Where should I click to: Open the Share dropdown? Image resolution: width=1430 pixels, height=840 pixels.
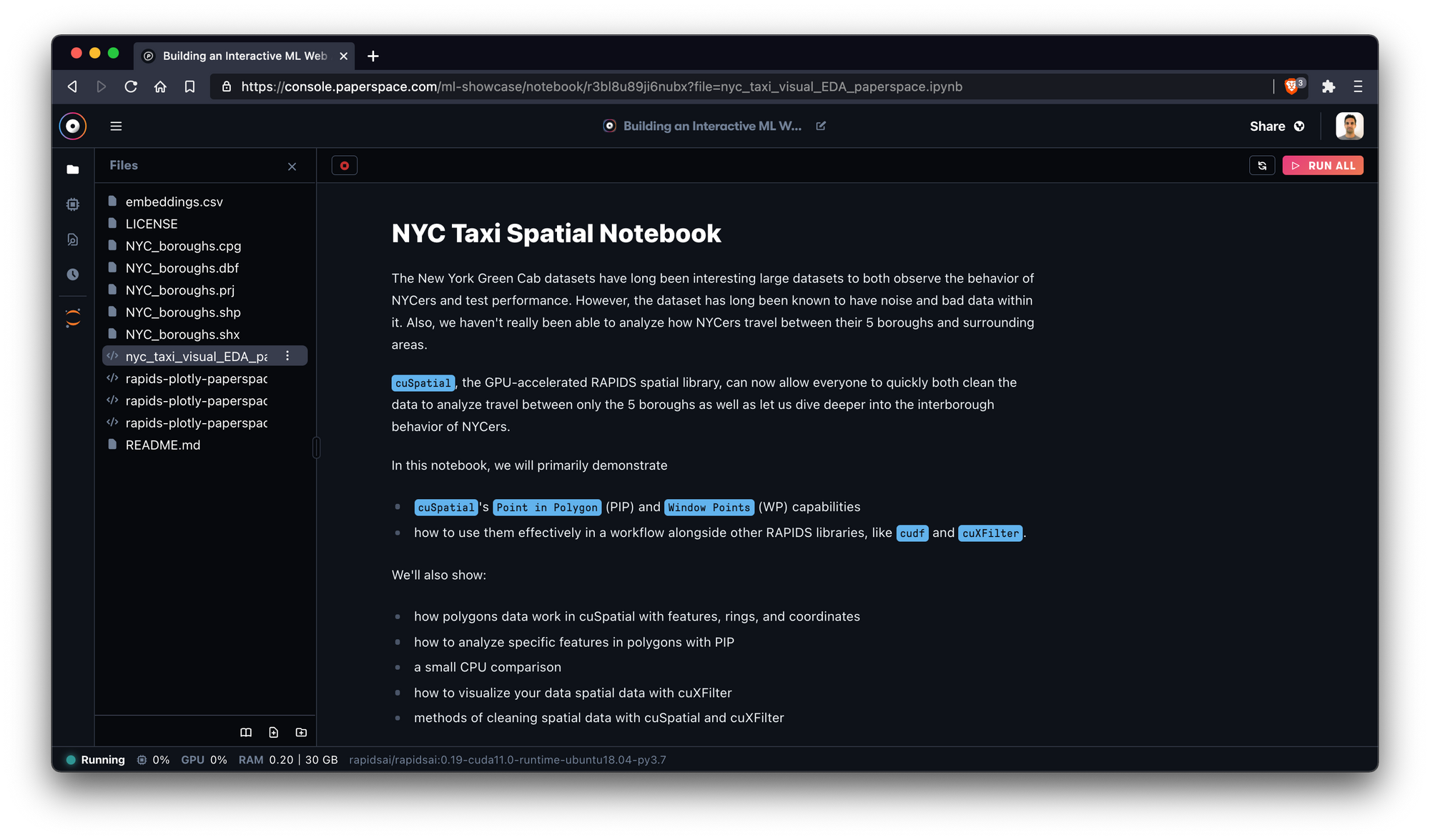pos(1277,127)
